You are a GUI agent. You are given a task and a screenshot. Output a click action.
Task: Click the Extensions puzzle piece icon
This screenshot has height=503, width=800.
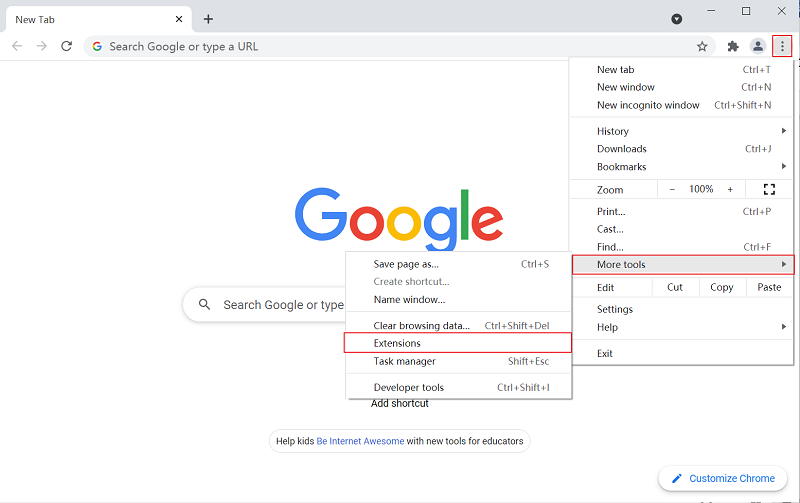(733, 46)
